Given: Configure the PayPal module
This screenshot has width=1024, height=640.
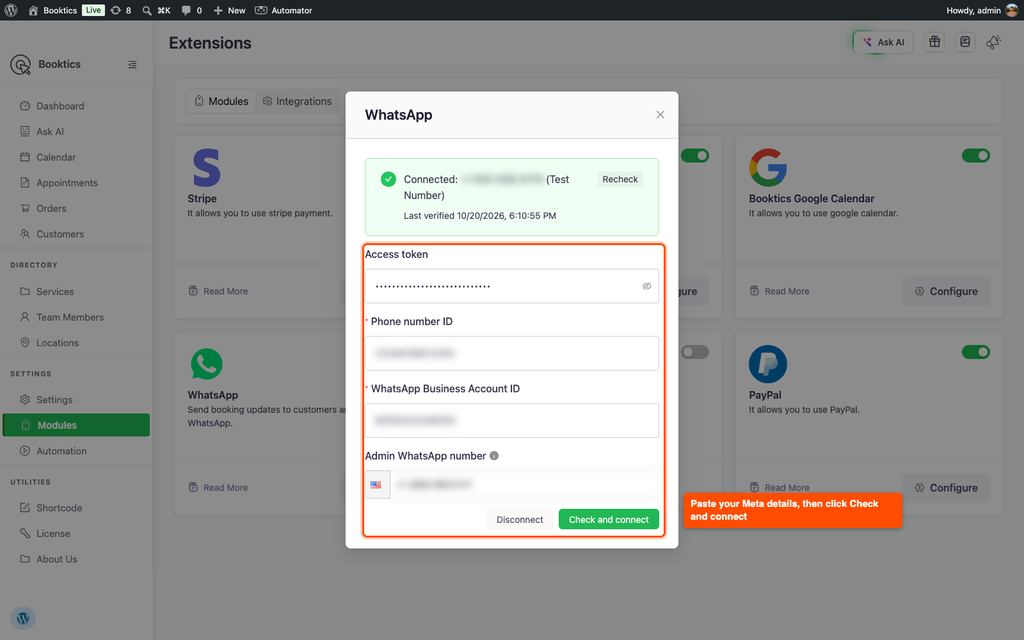Looking at the screenshot, I should click(946, 488).
